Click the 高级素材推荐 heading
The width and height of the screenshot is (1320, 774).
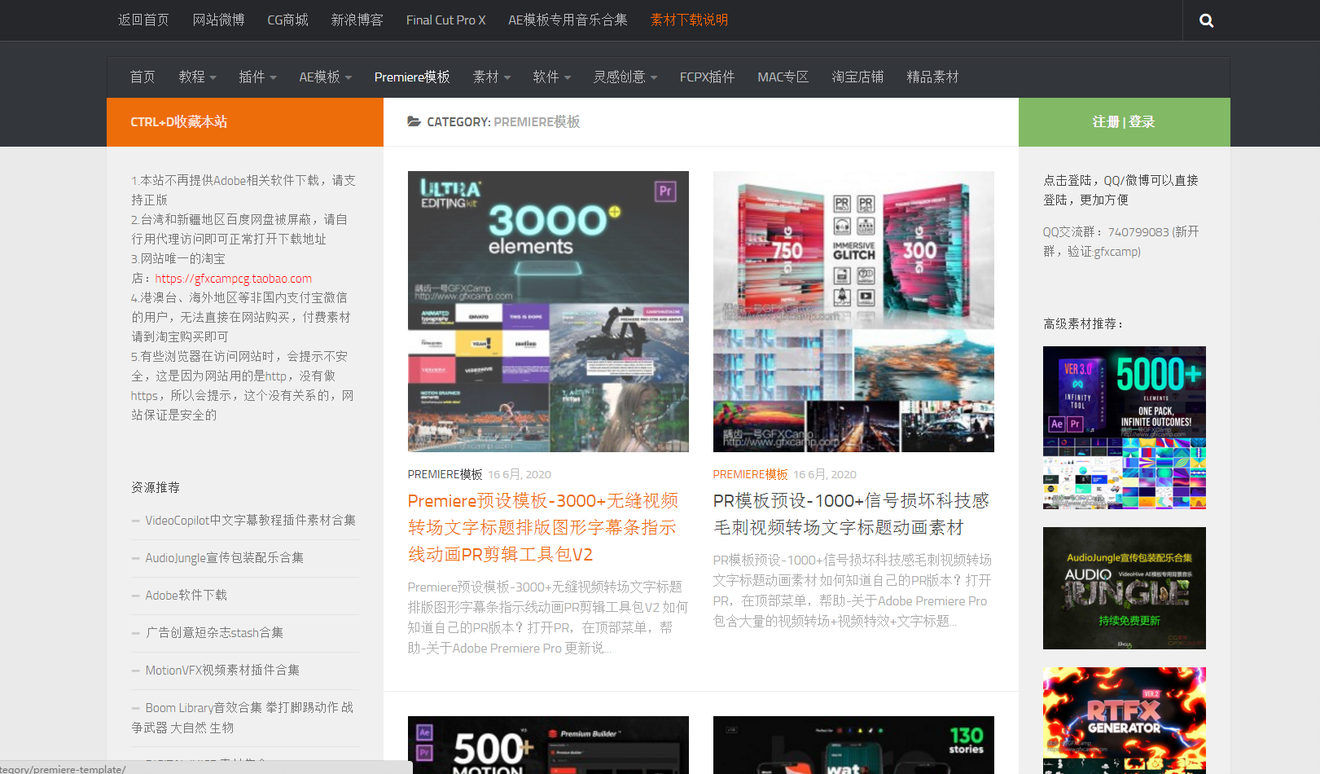[1083, 324]
